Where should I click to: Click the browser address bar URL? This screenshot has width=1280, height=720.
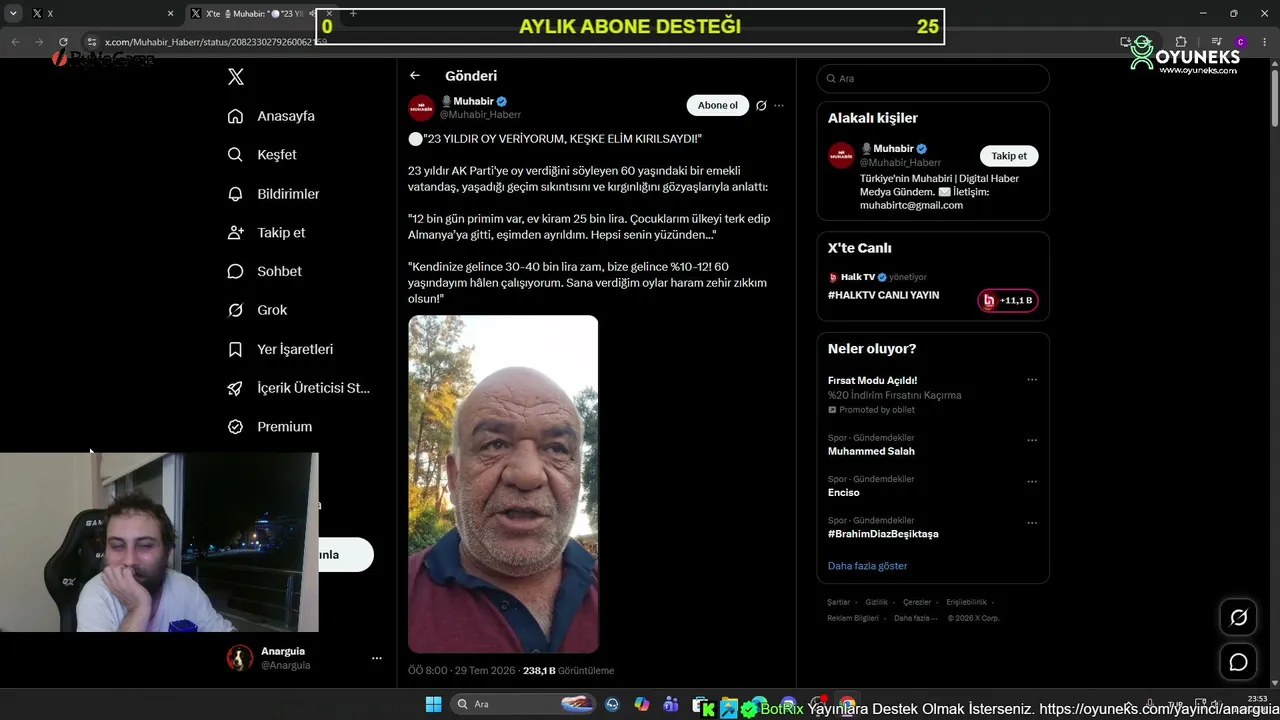pos(216,42)
